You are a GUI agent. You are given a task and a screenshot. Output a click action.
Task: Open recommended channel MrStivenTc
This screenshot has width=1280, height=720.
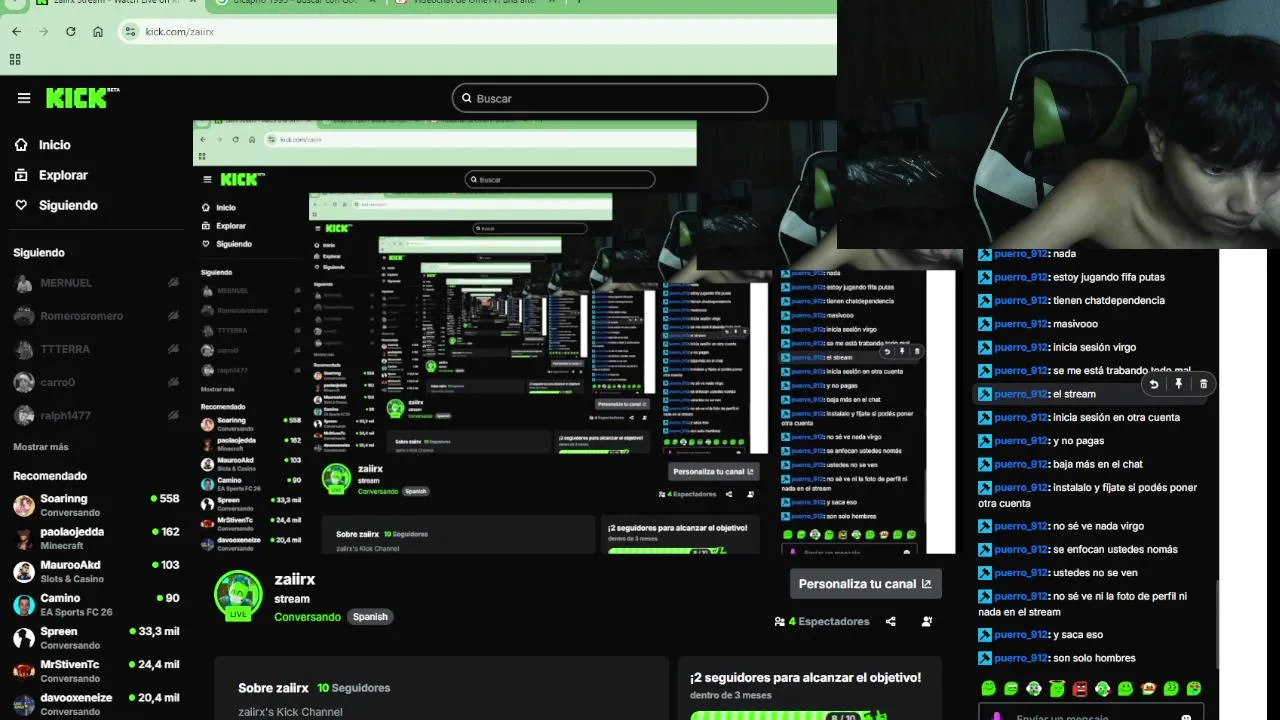pyautogui.click(x=96, y=670)
